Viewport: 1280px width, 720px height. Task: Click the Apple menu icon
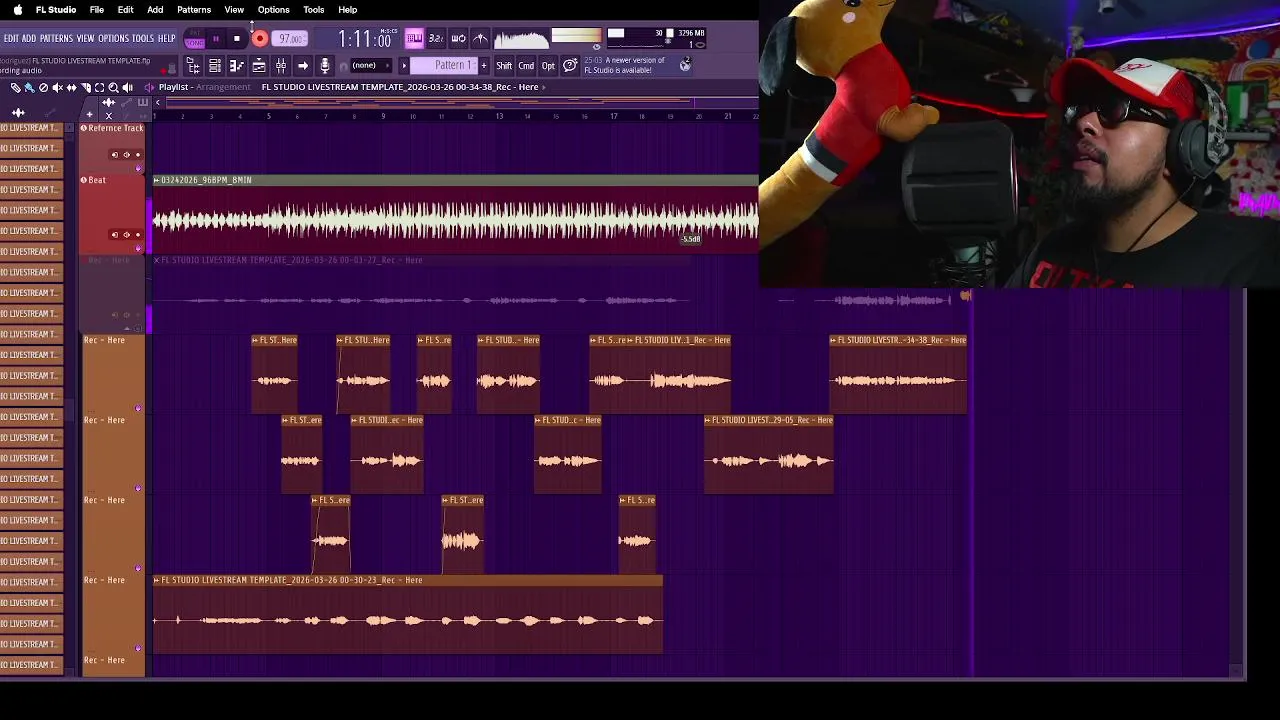click(x=17, y=9)
